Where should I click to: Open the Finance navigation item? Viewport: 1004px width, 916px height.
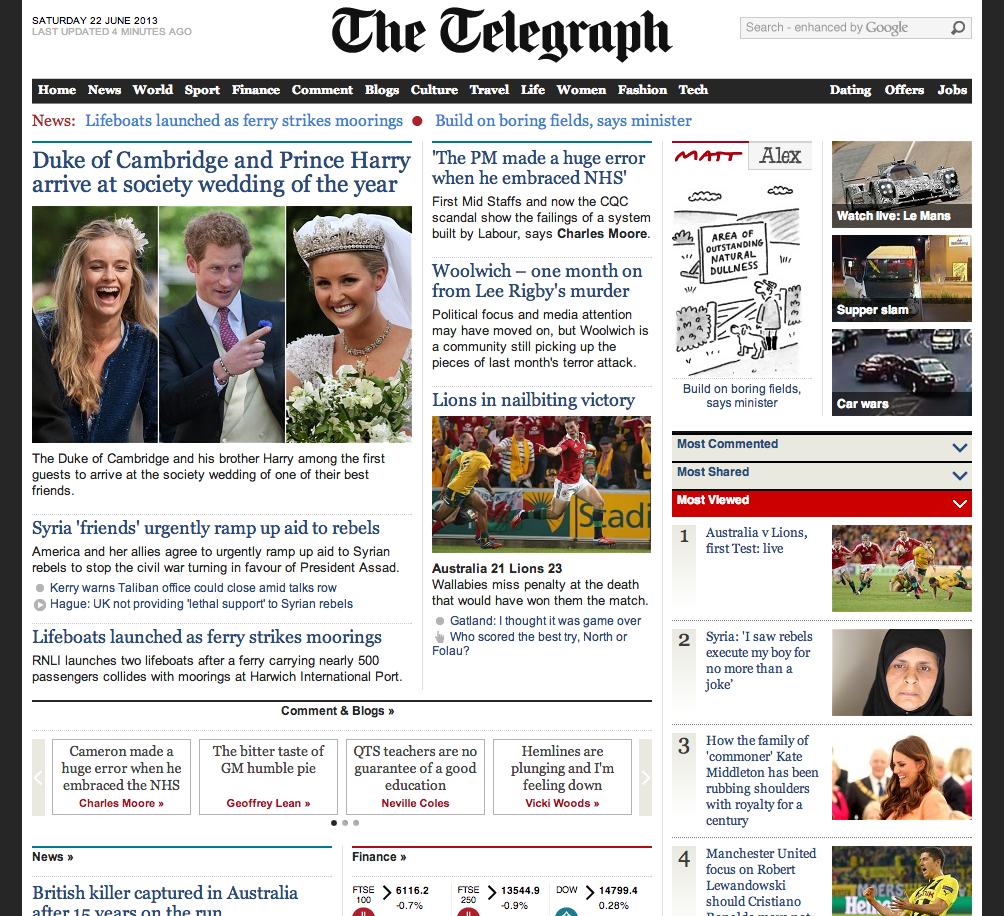click(256, 90)
